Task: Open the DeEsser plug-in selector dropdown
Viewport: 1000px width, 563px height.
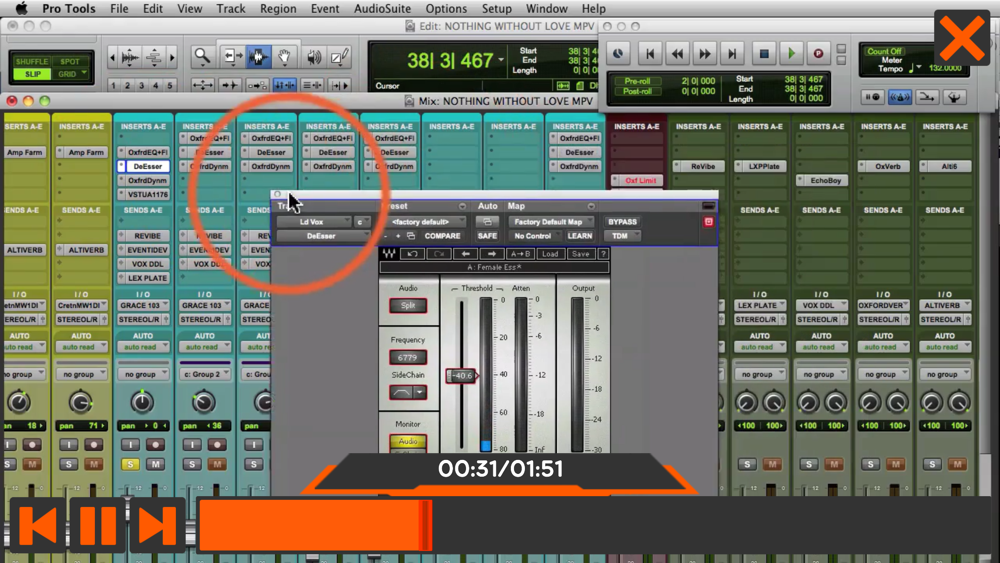Action: point(323,236)
